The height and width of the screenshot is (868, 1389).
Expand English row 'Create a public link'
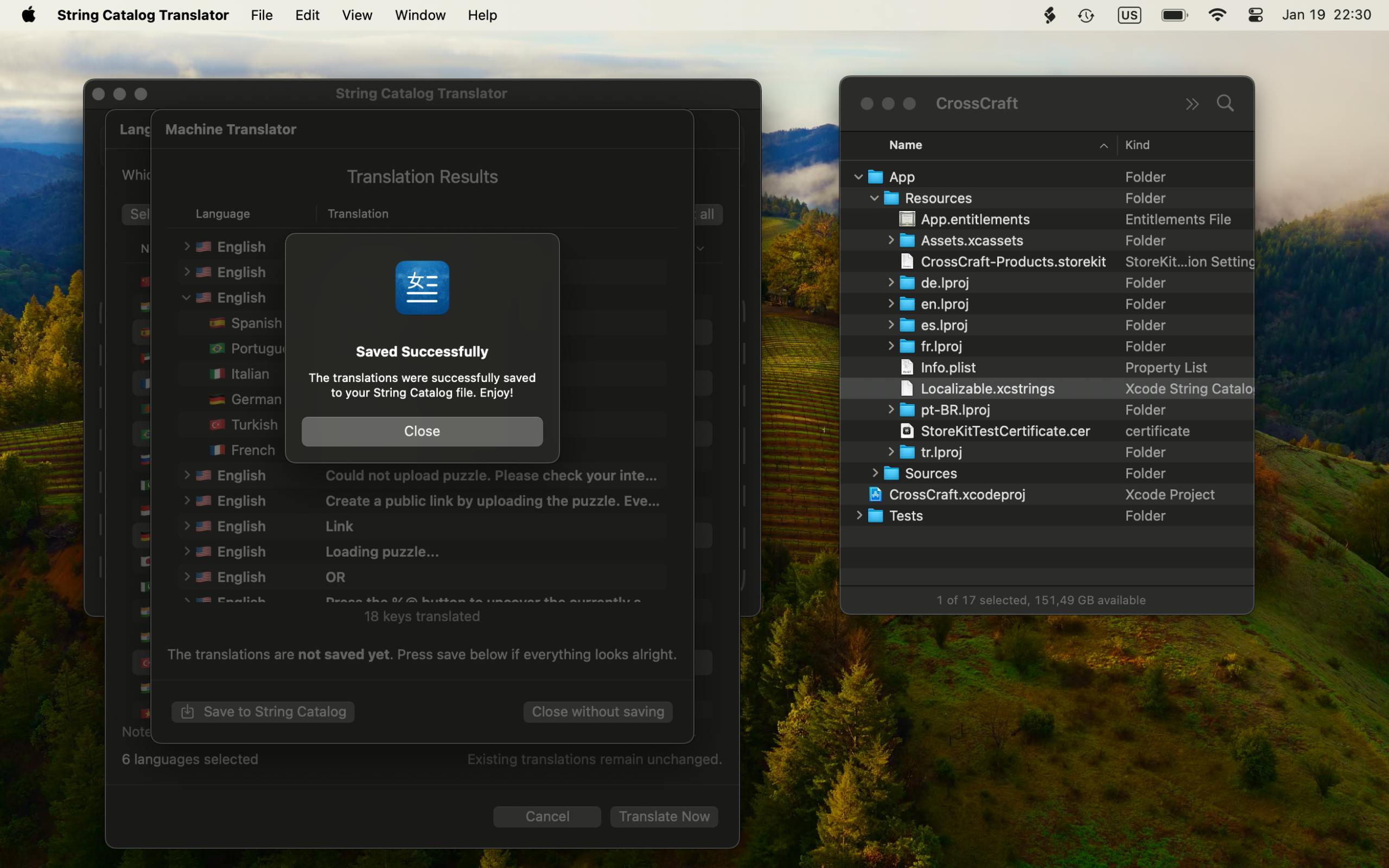187,500
